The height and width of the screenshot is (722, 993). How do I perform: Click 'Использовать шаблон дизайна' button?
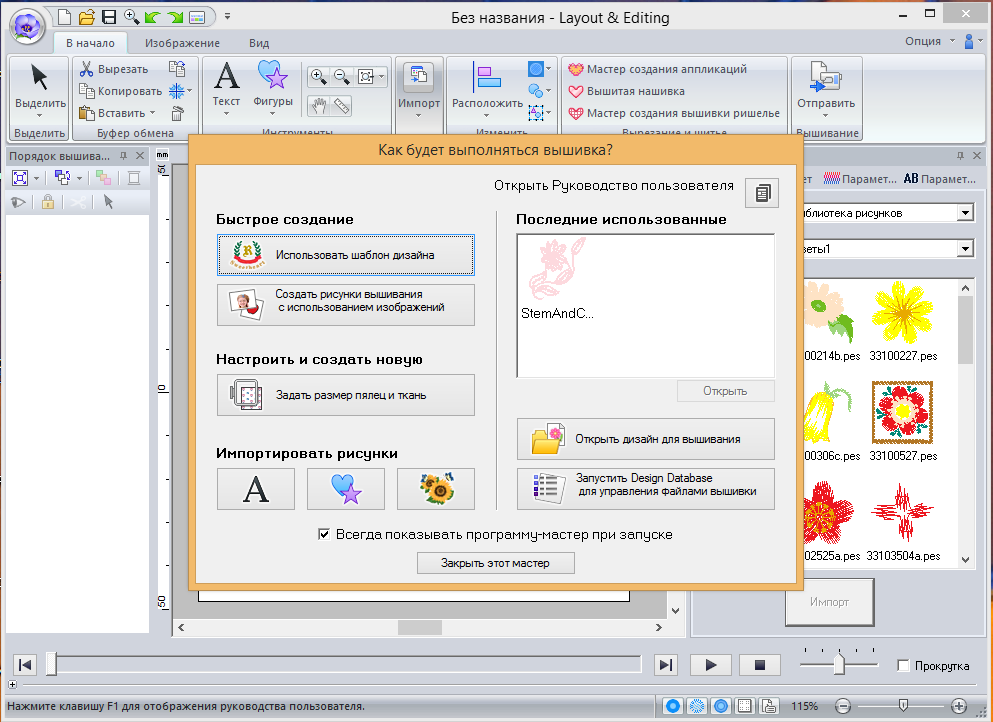[346, 255]
